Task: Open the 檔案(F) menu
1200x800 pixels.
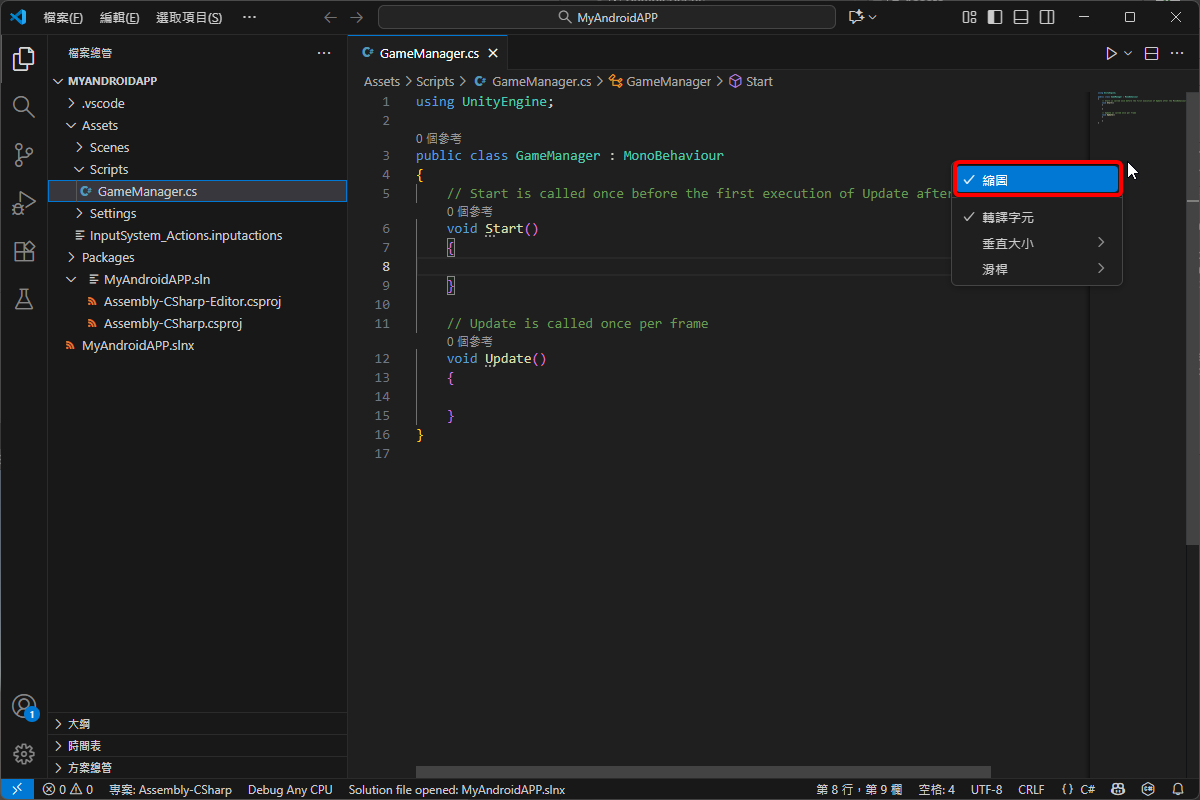Action: [63, 17]
